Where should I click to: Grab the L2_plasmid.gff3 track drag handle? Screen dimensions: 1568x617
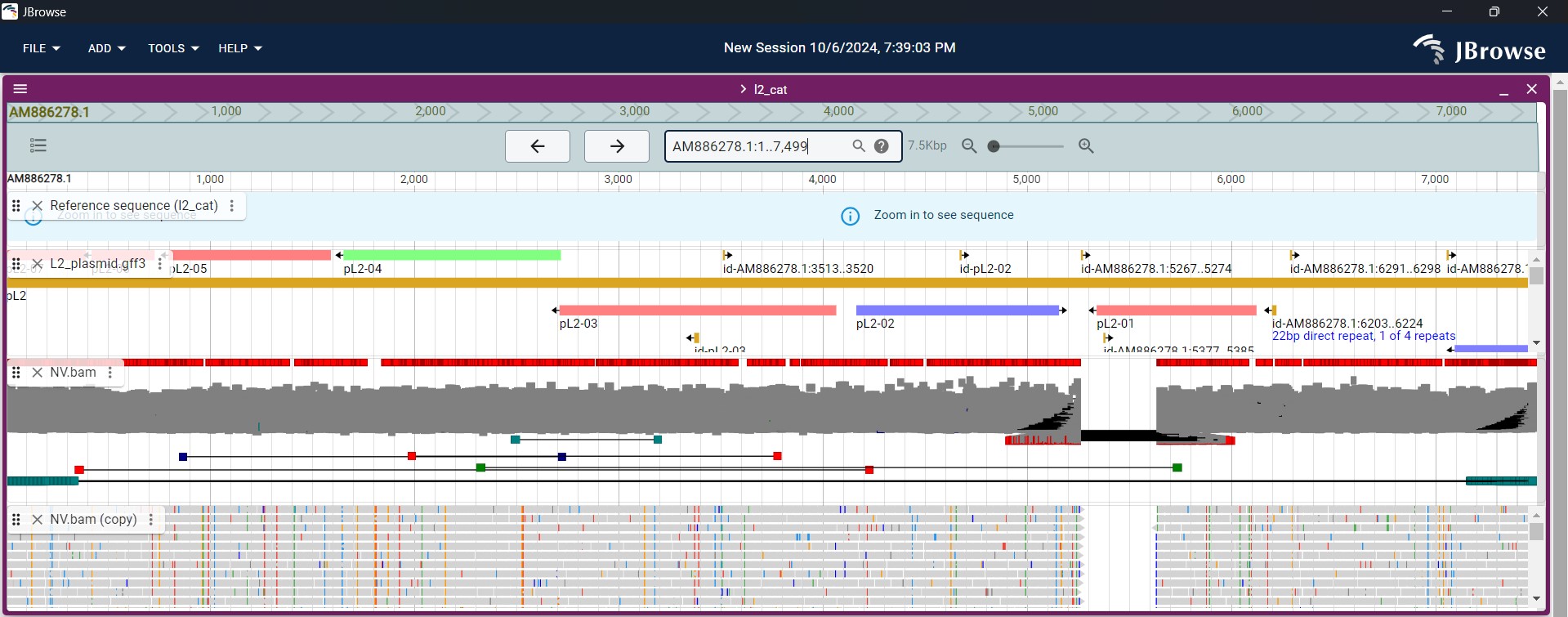(x=16, y=264)
